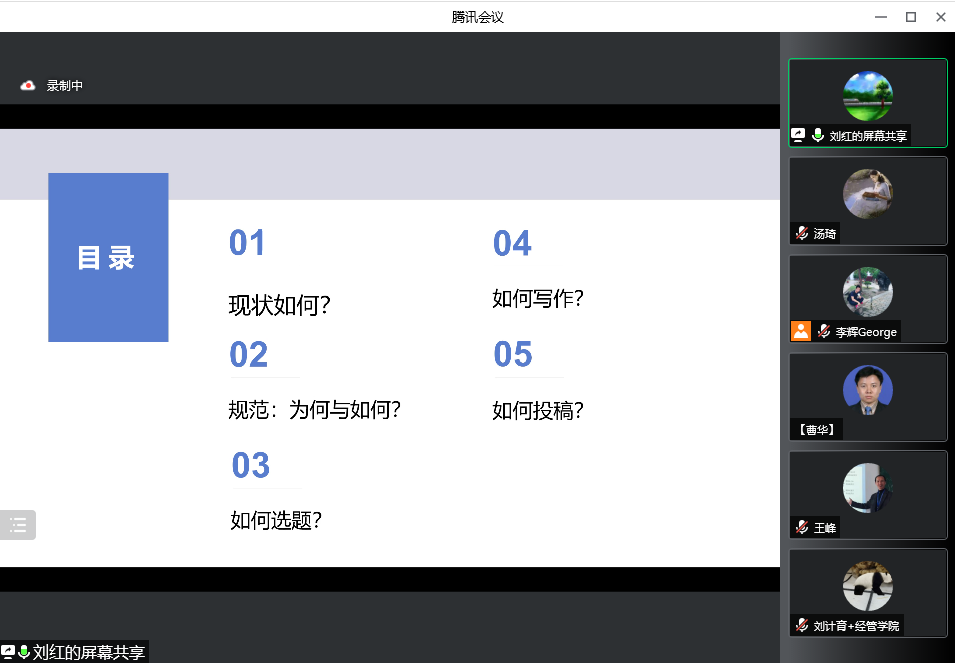The image size is (955, 663).
Task: Open the slide outline list button
Action: [x=18, y=525]
